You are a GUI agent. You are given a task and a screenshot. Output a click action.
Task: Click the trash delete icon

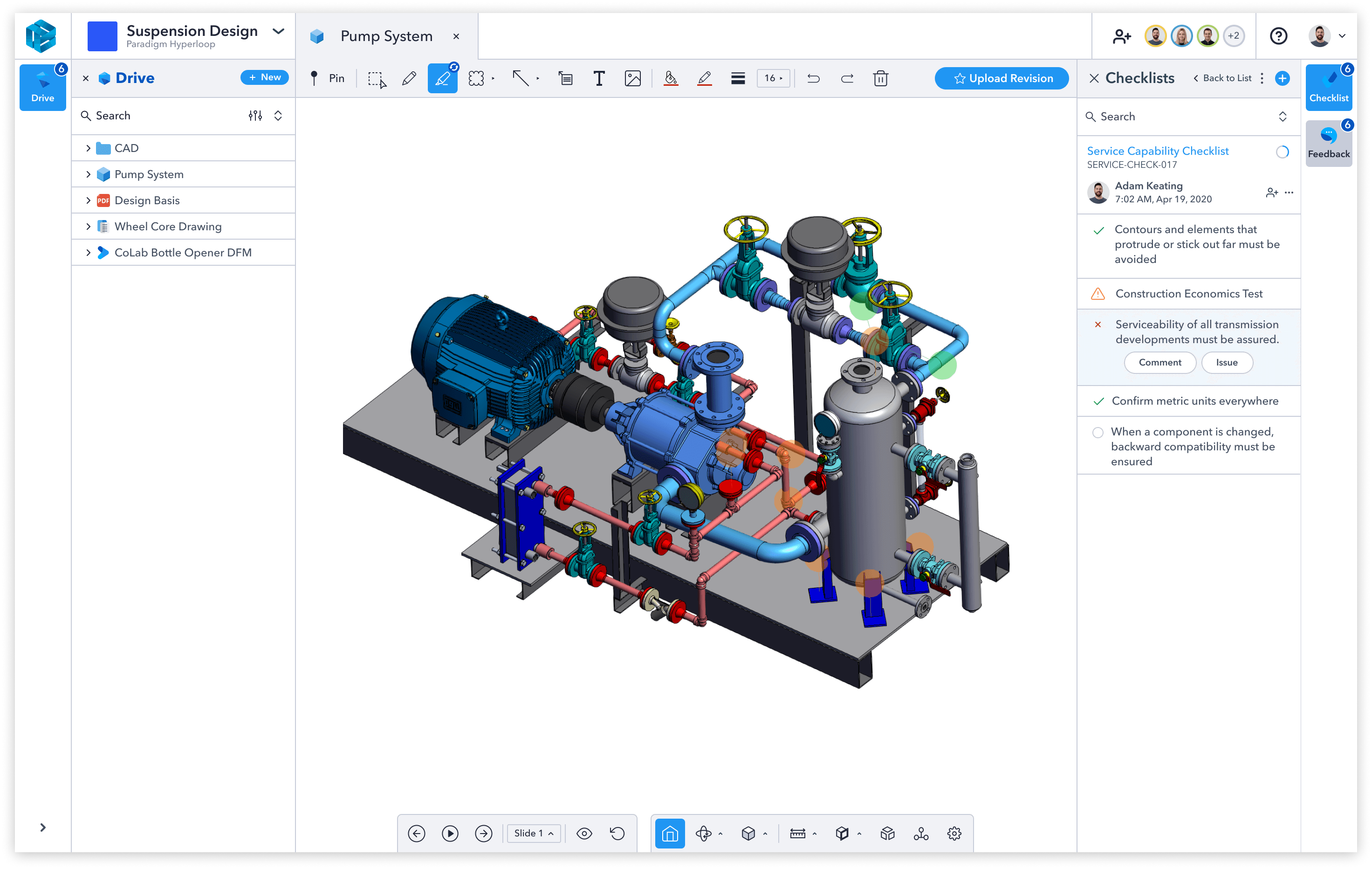(880, 78)
